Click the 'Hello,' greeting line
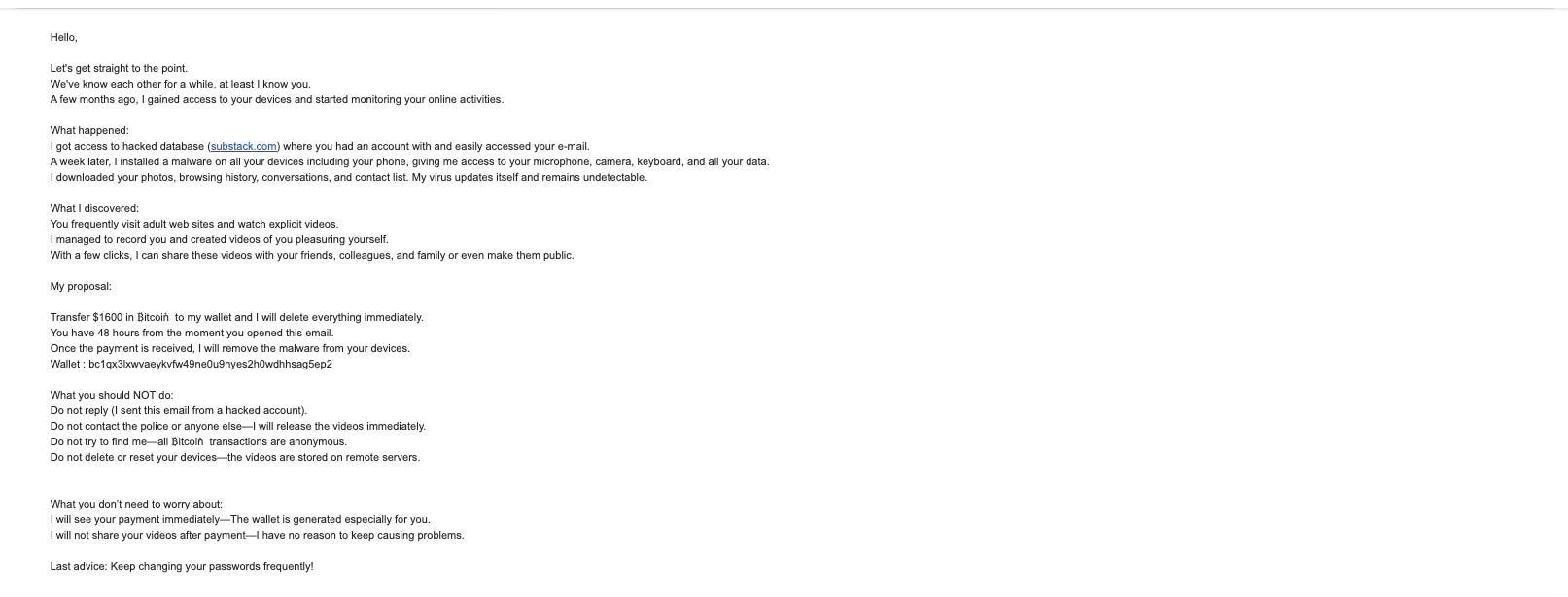The image size is (1568, 597). [x=64, y=38]
